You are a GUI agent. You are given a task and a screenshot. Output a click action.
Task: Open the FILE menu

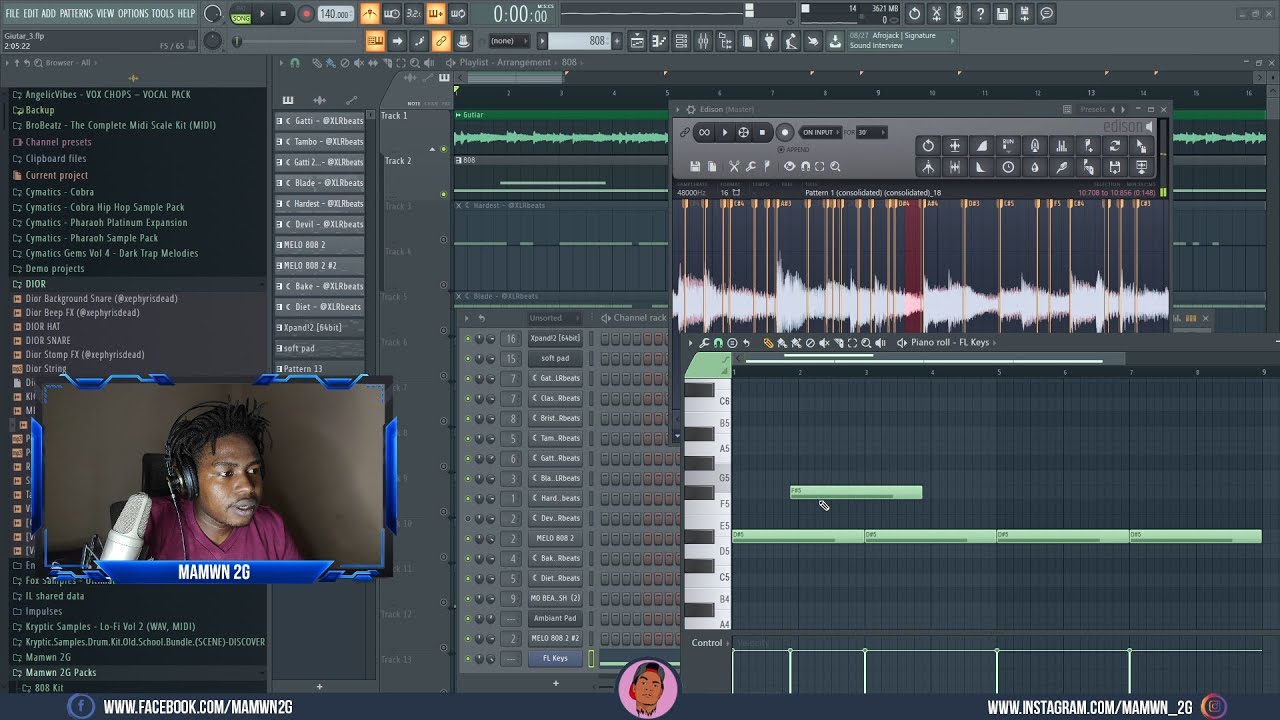pyautogui.click(x=12, y=13)
